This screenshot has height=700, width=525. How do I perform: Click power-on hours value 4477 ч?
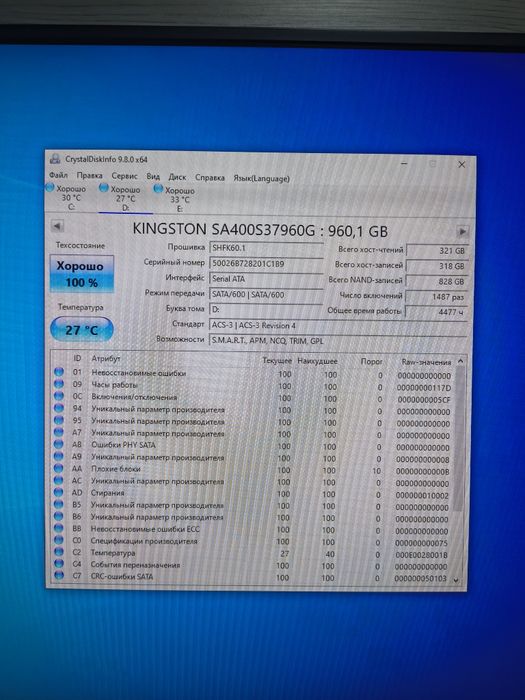(437, 312)
